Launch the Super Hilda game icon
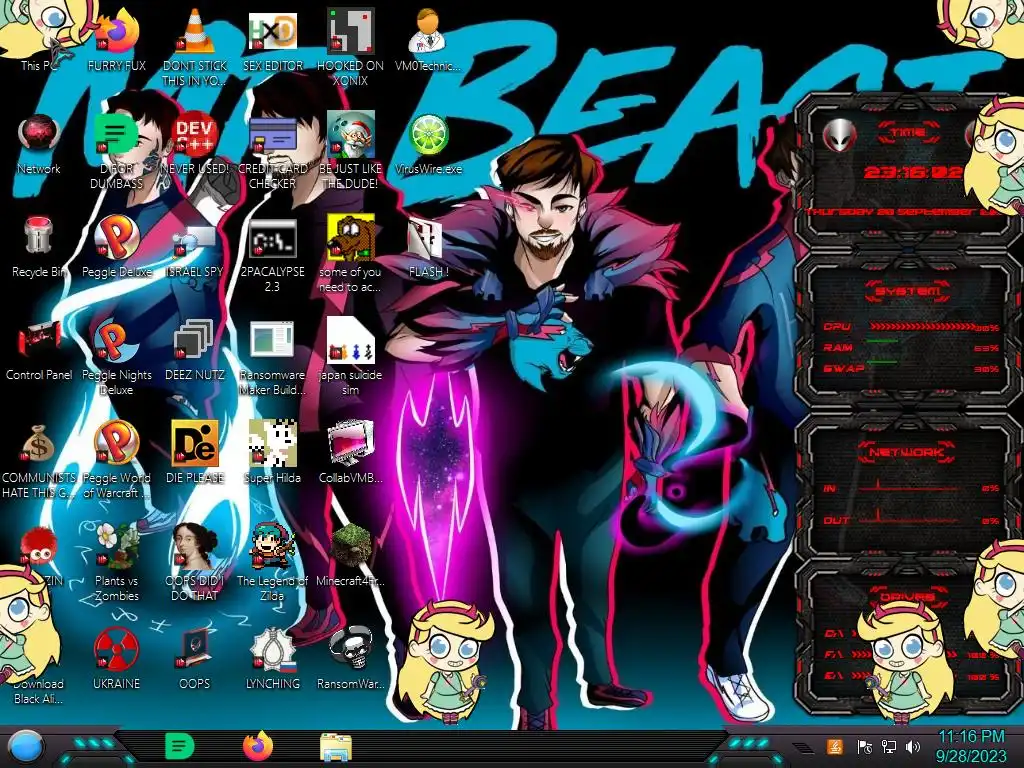This screenshot has height=768, width=1024. [x=273, y=452]
